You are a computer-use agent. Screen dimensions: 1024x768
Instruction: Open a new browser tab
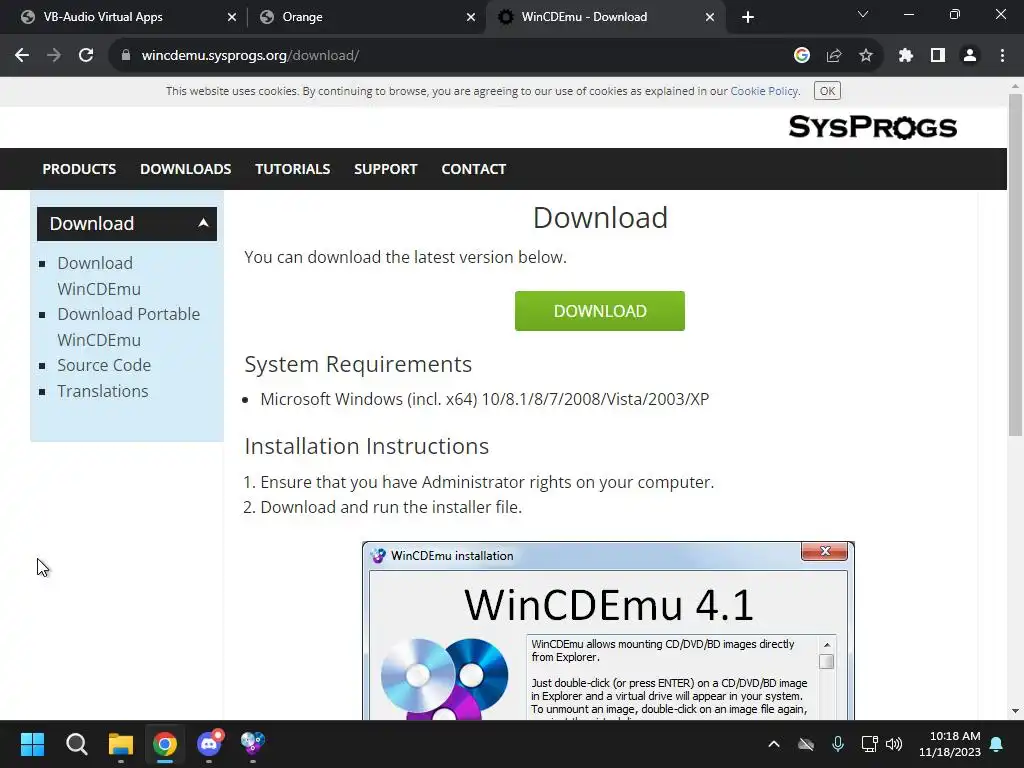[x=748, y=17]
